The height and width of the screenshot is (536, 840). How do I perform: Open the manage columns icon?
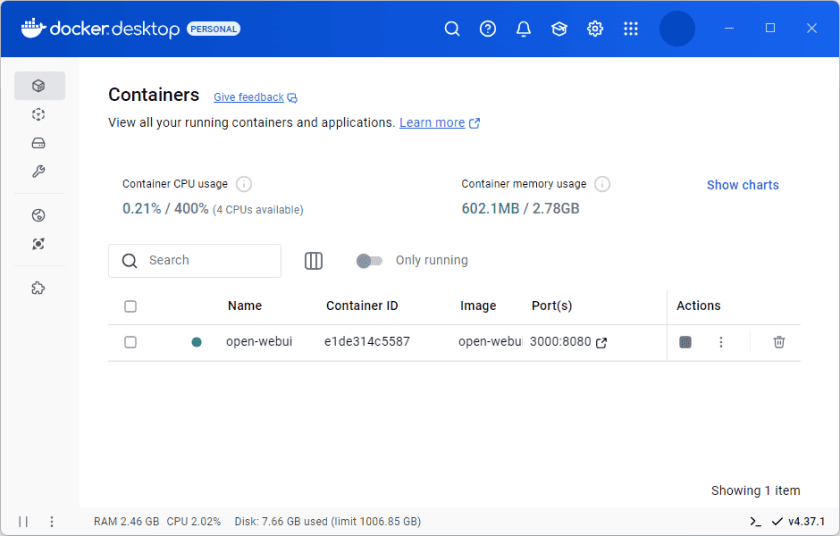click(x=313, y=261)
